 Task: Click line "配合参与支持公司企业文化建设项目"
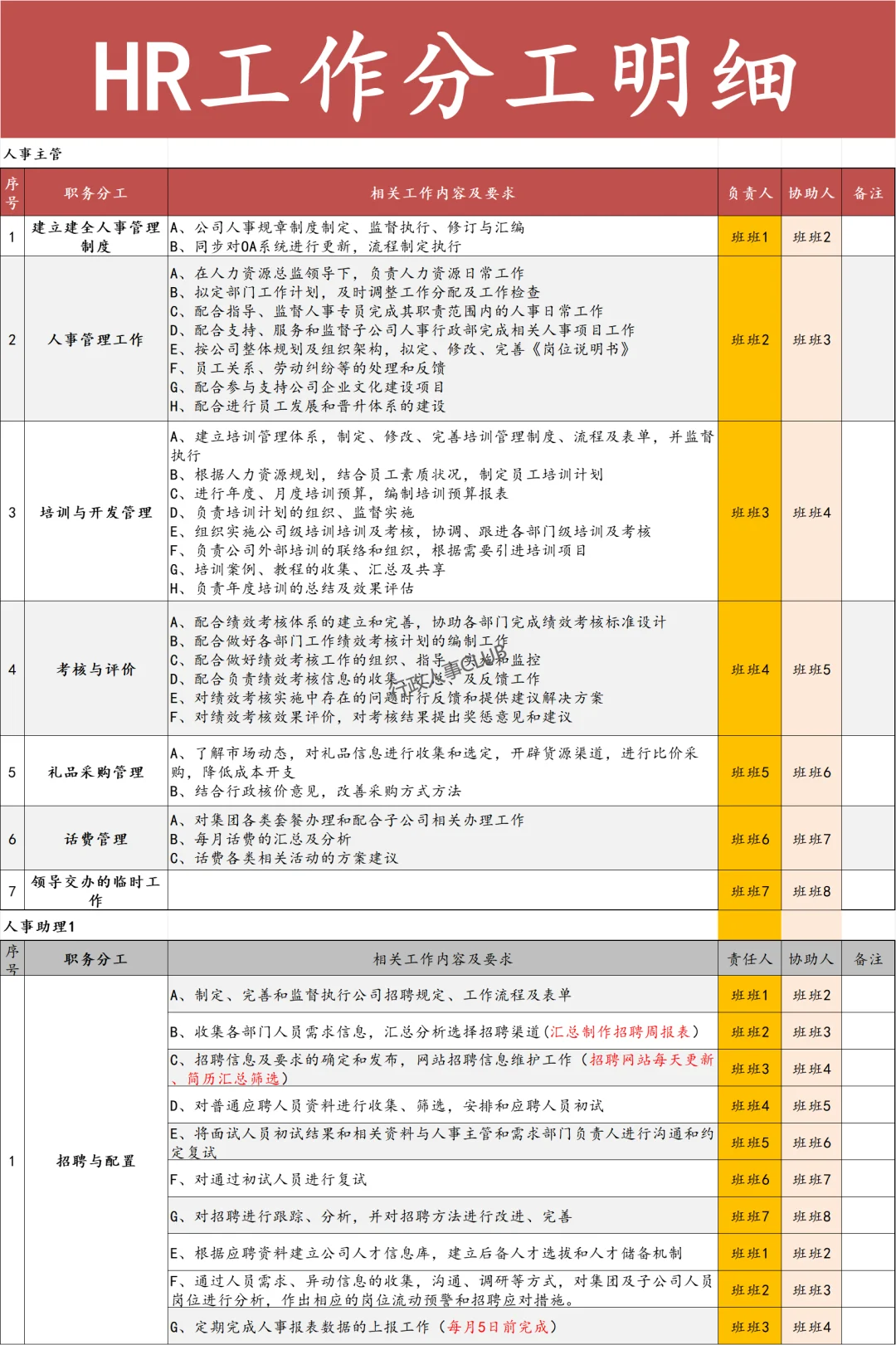tap(308, 387)
